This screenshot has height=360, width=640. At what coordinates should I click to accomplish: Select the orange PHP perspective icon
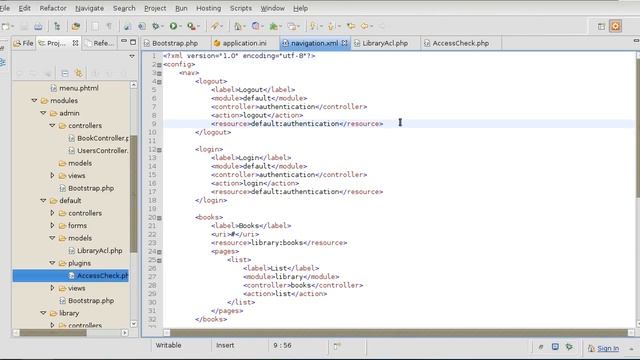click(x=616, y=27)
